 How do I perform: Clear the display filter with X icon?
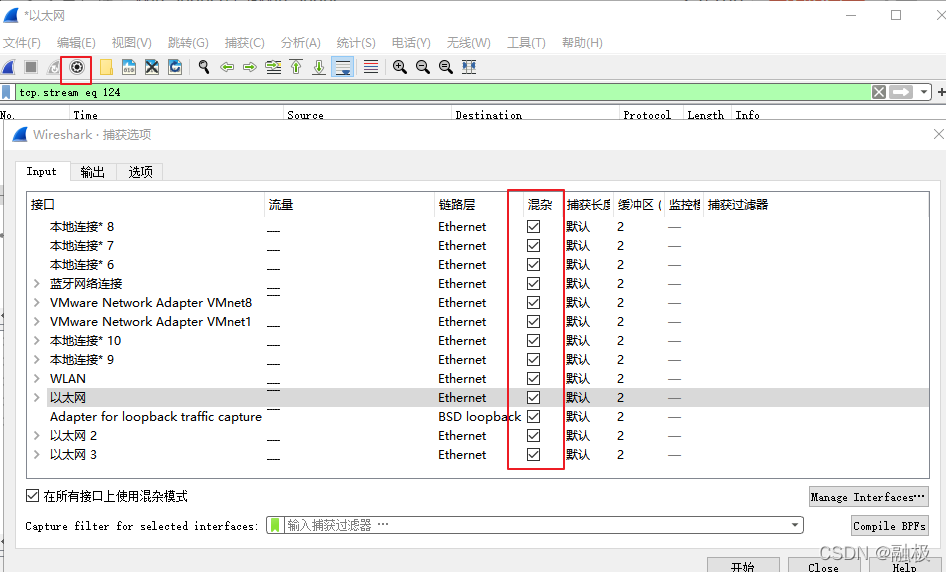(x=879, y=92)
